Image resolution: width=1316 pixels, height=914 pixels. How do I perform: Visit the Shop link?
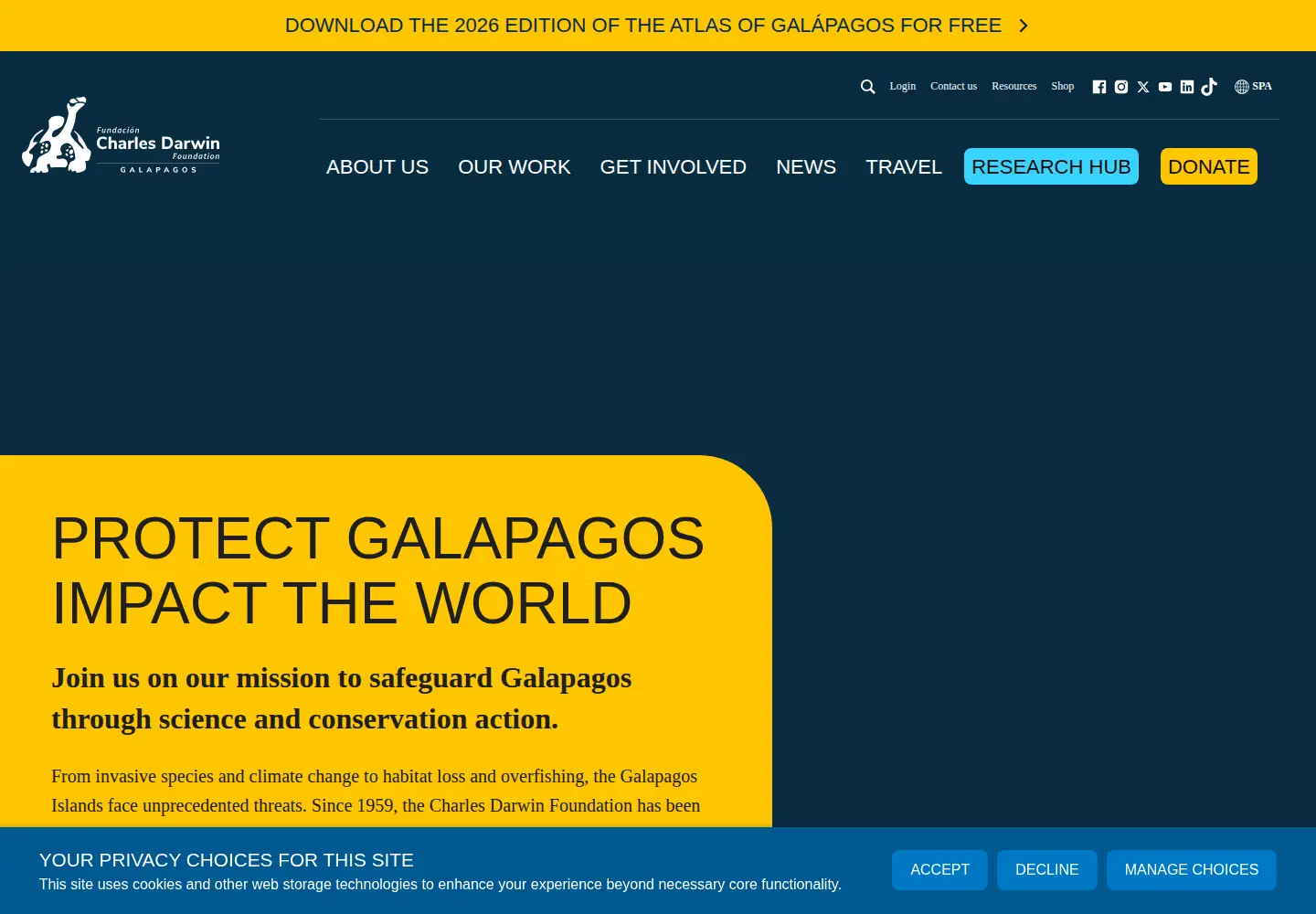[x=1063, y=86]
